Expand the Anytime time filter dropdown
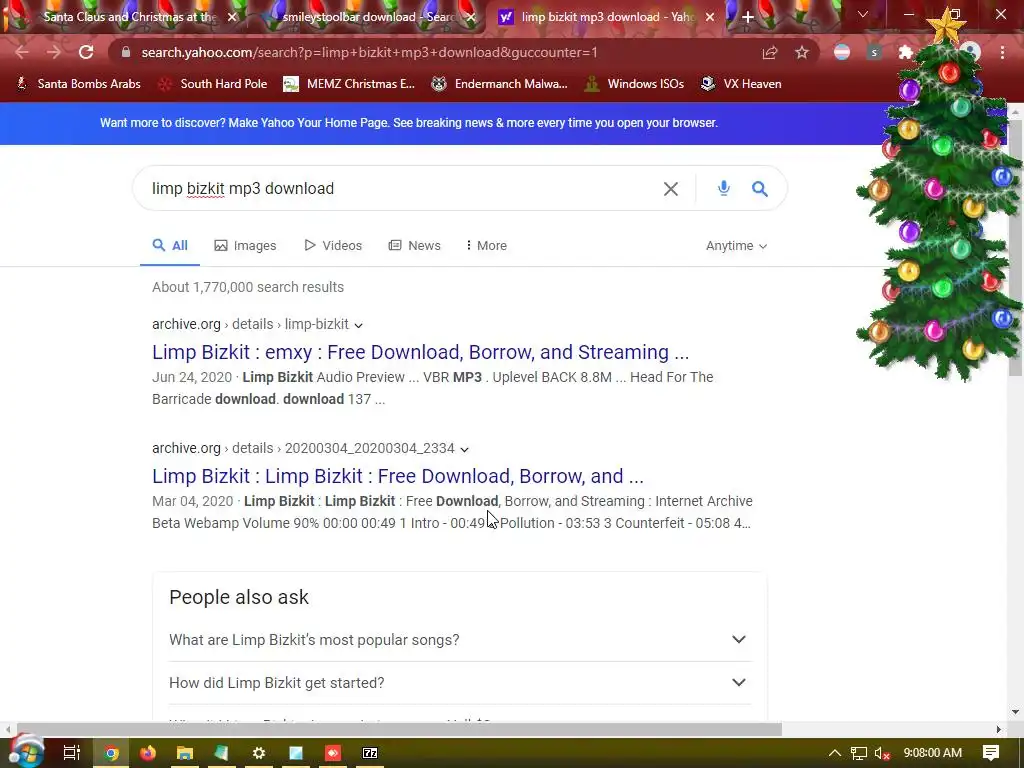The width and height of the screenshot is (1024, 768). [736, 246]
